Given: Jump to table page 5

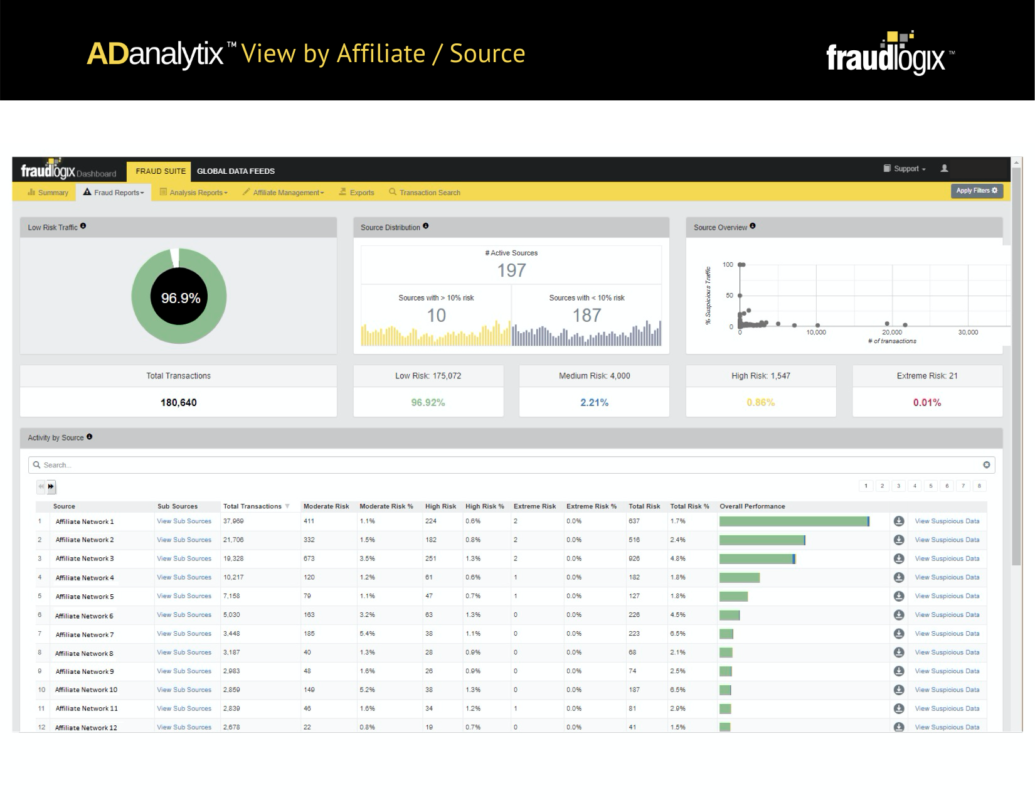Looking at the screenshot, I should point(931,486).
